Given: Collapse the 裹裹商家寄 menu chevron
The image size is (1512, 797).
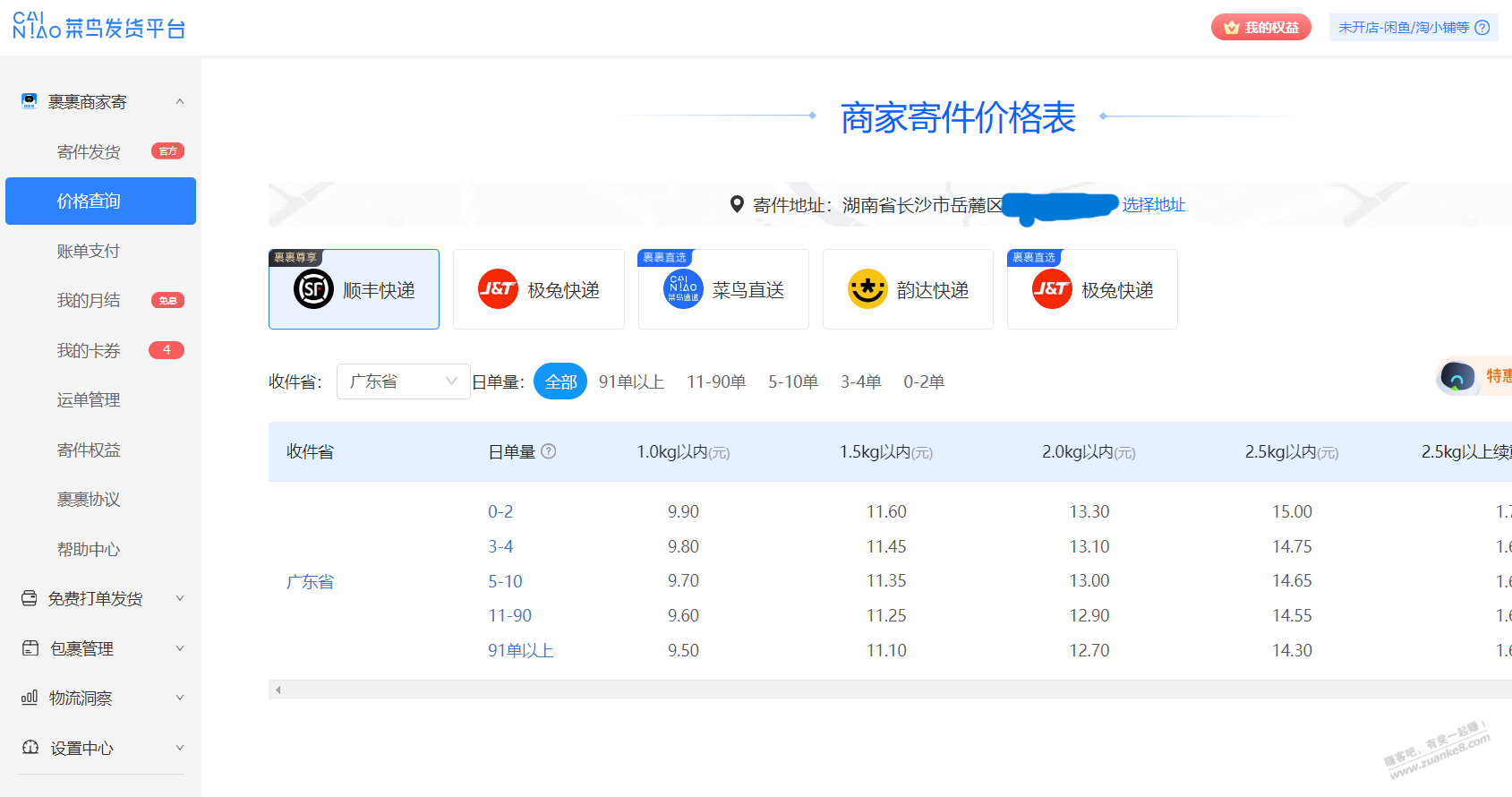Looking at the screenshot, I should pyautogui.click(x=180, y=101).
